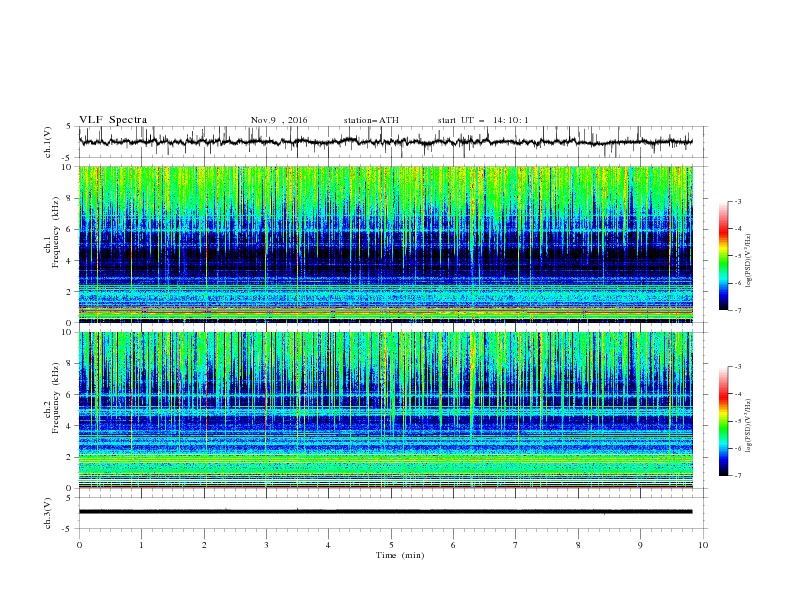The image size is (792, 612).
Task: Click the upper PSD color scale bar
Action: (x=724, y=256)
